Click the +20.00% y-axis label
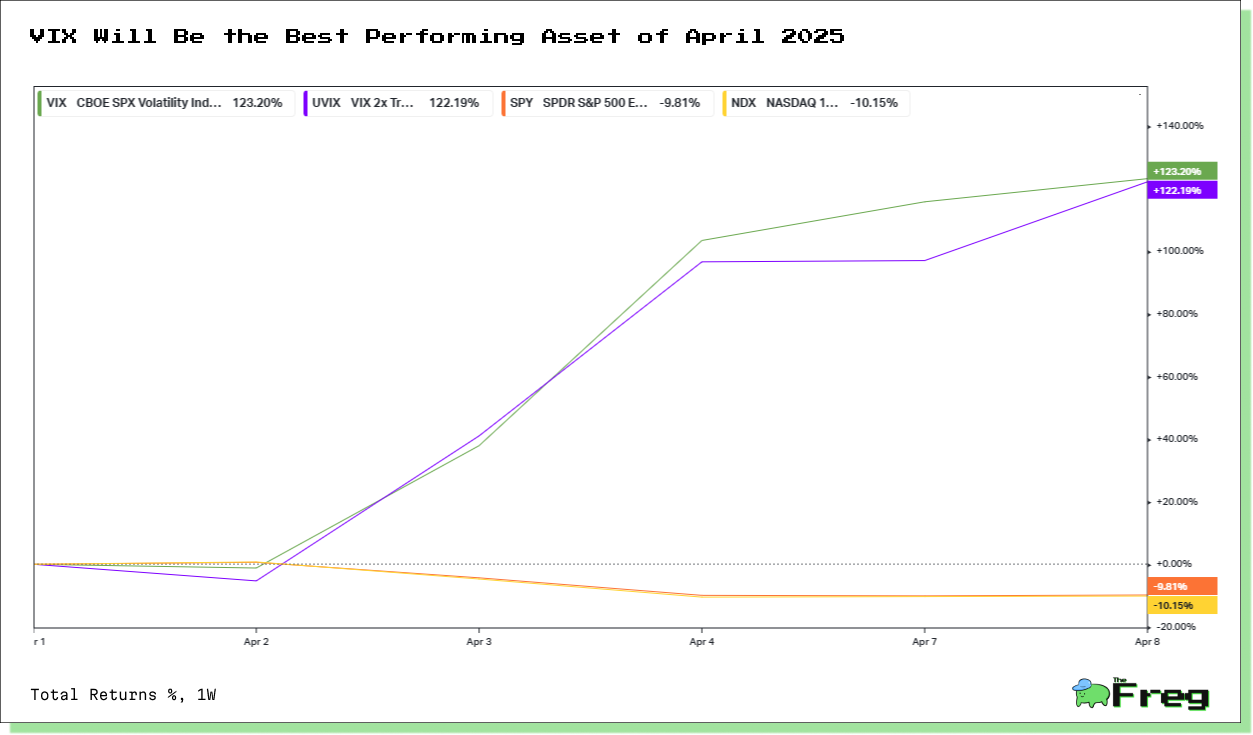This screenshot has width=1253, height=735. (1179, 502)
